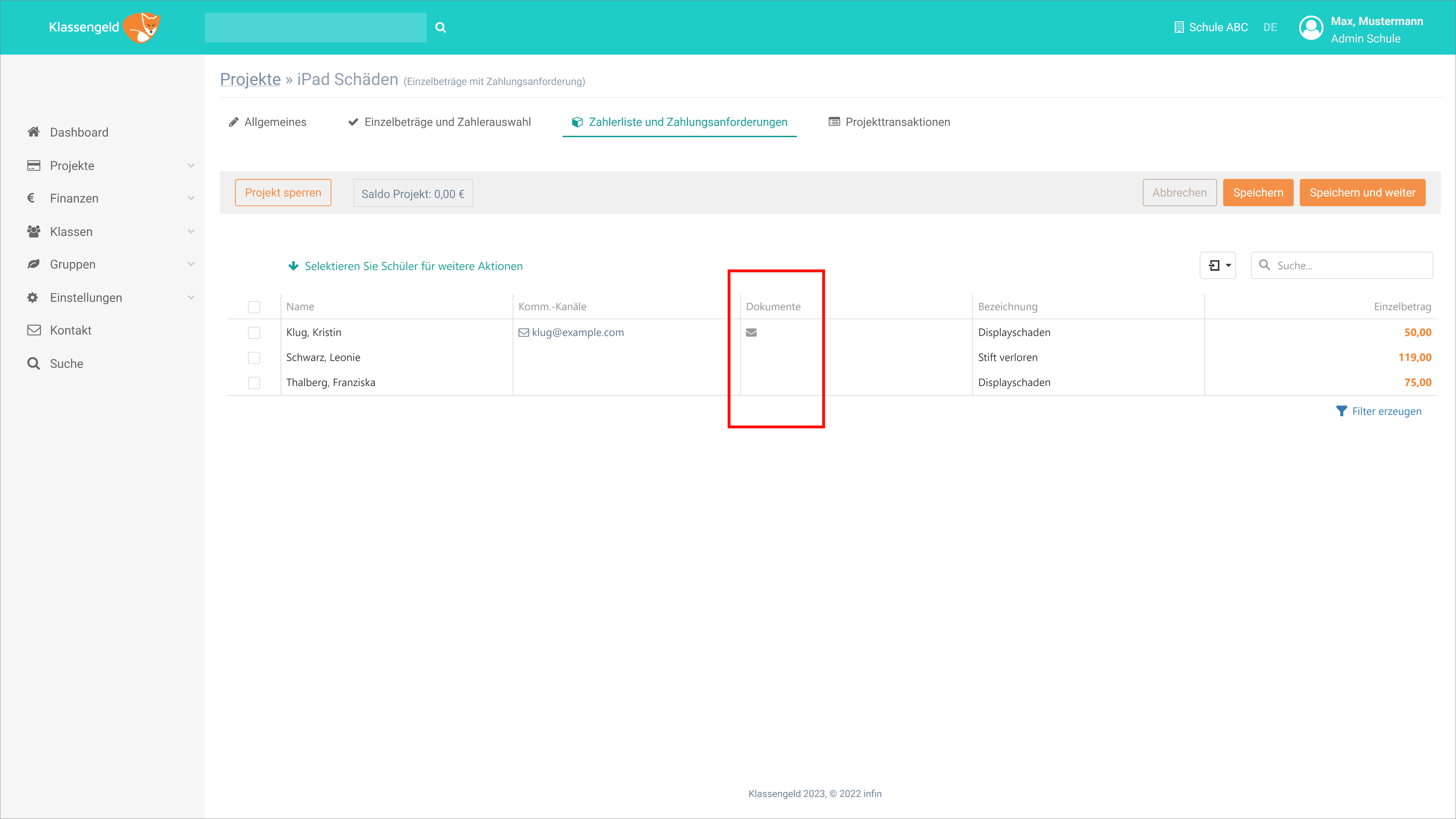This screenshot has width=1456, height=819.
Task: Click into the table Suche... field
Action: pos(1342,265)
